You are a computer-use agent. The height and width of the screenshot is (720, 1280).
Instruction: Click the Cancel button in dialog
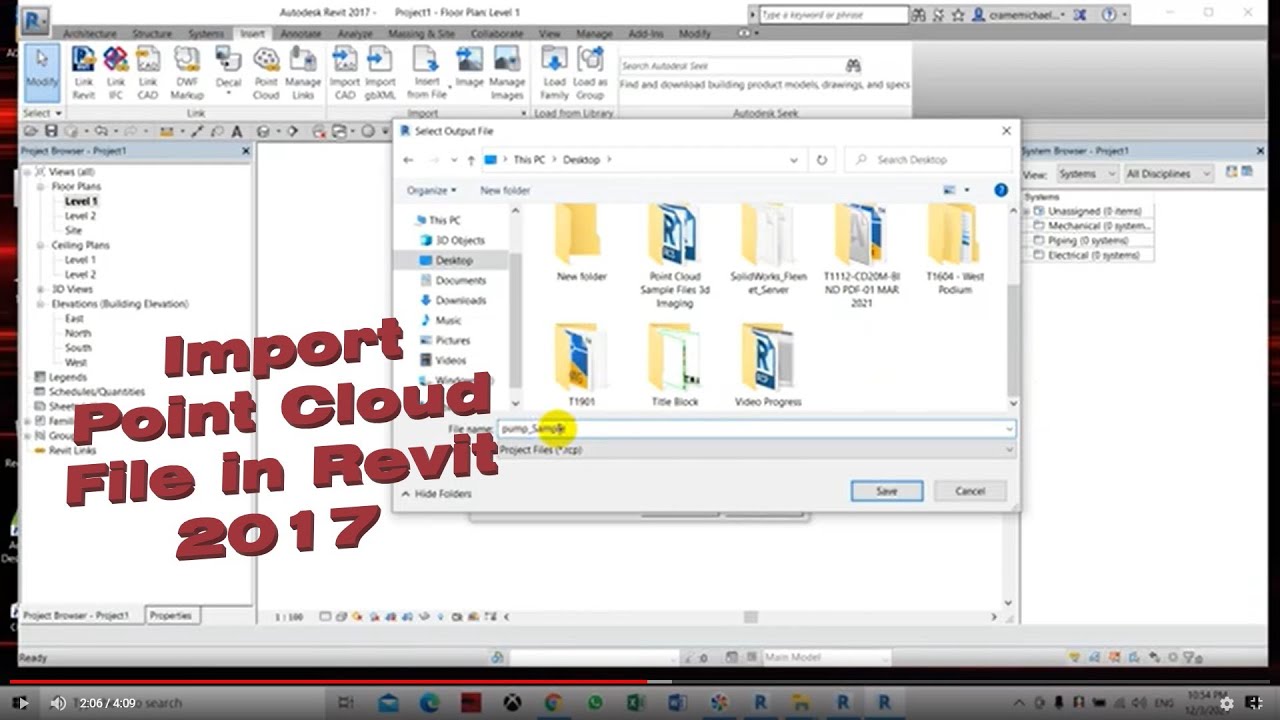click(x=970, y=491)
